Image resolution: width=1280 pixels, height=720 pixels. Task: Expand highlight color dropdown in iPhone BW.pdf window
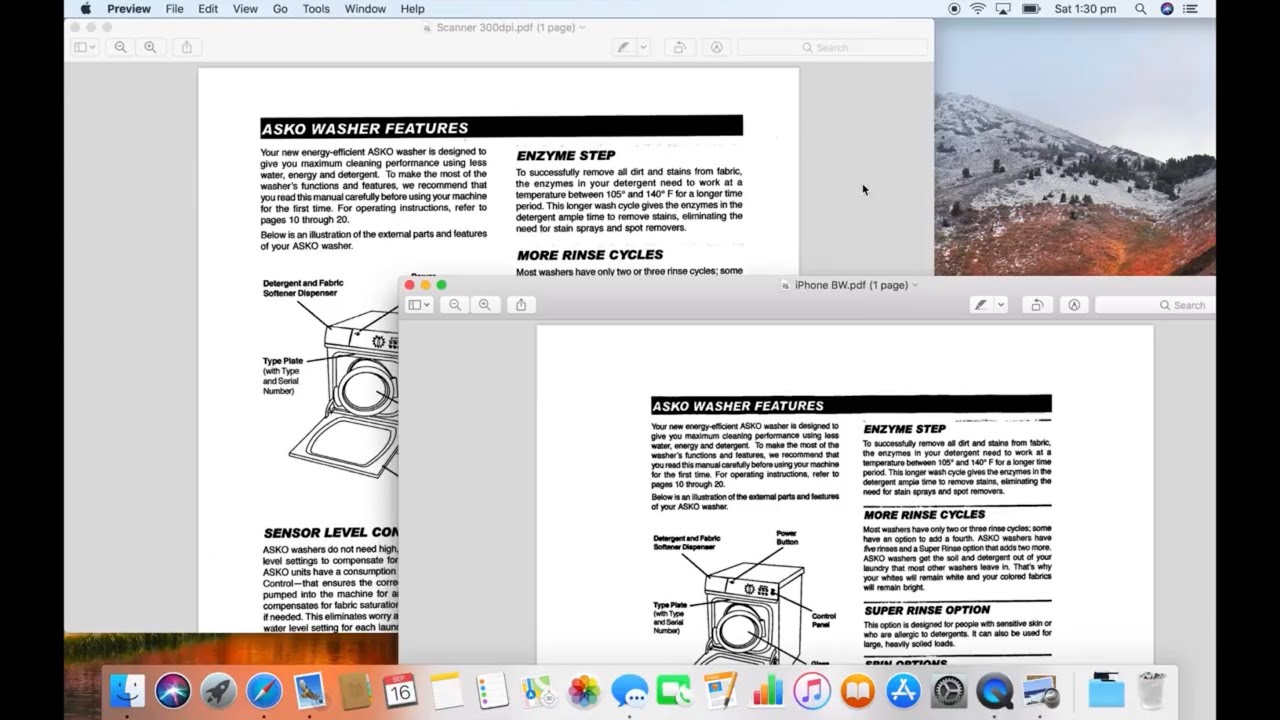click(1001, 305)
